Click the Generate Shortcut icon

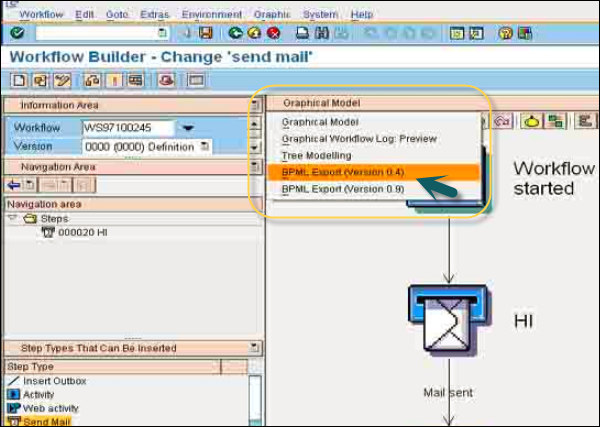[x=476, y=34]
